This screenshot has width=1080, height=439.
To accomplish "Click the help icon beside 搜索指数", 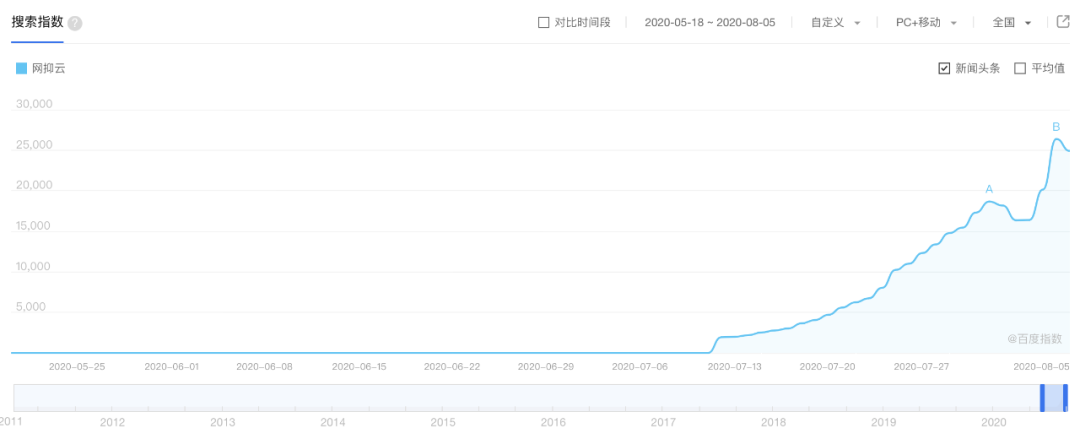I will click(x=75, y=23).
